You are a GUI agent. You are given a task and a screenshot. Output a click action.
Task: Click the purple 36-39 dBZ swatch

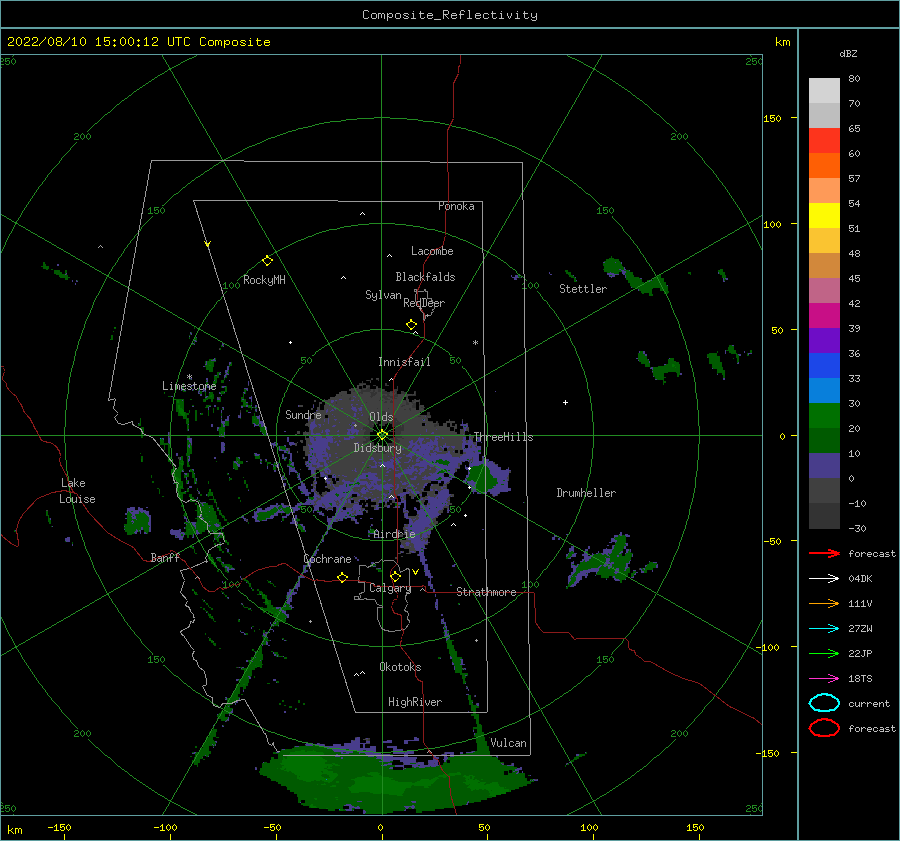[x=824, y=340]
